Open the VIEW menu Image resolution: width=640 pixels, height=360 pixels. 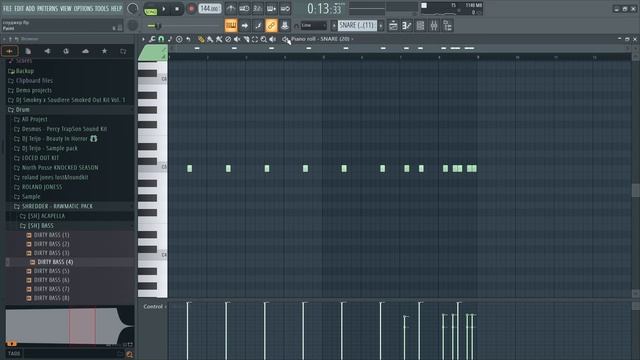[66, 9]
